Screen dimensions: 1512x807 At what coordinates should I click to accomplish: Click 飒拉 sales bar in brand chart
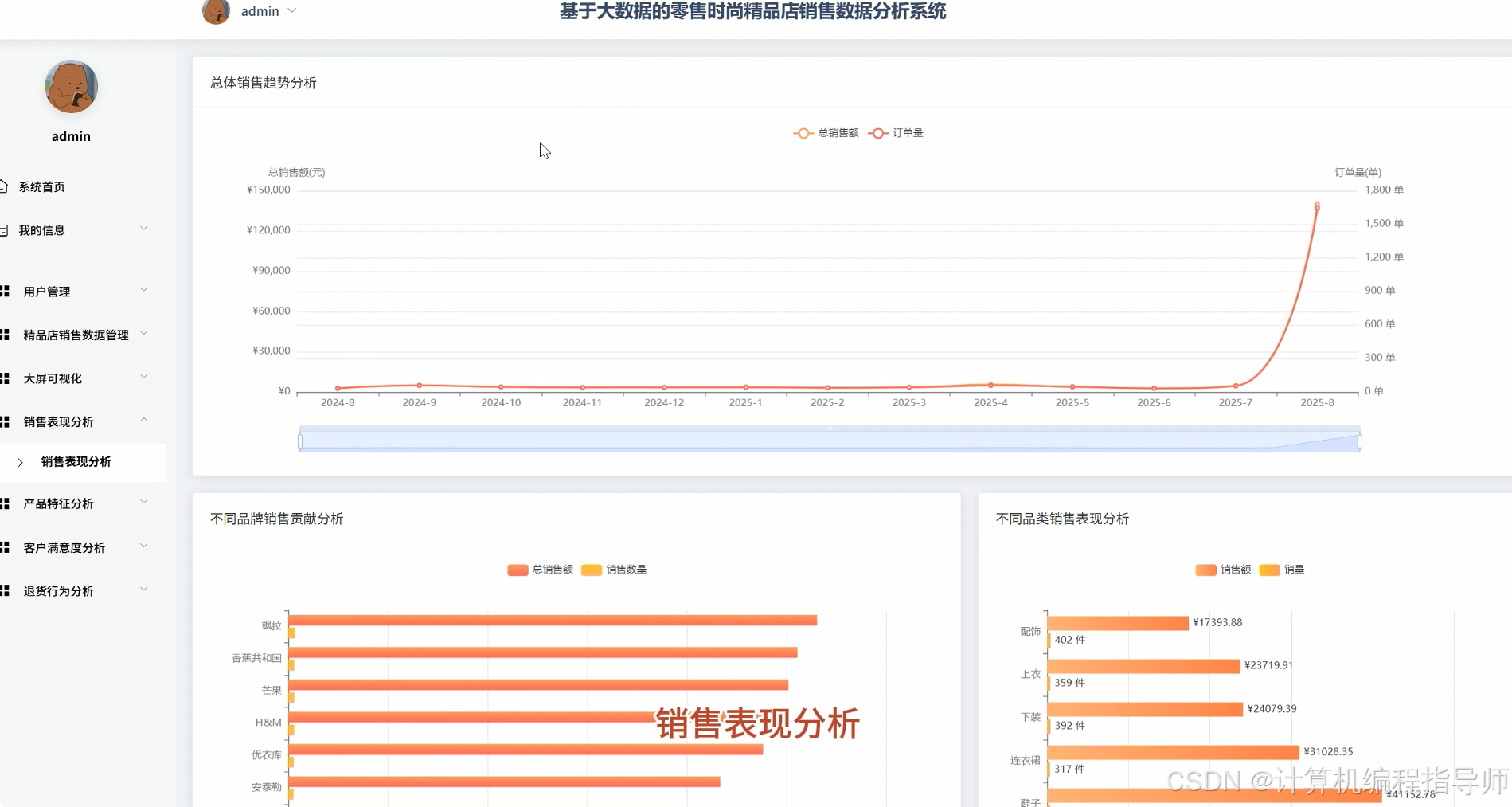click(553, 620)
